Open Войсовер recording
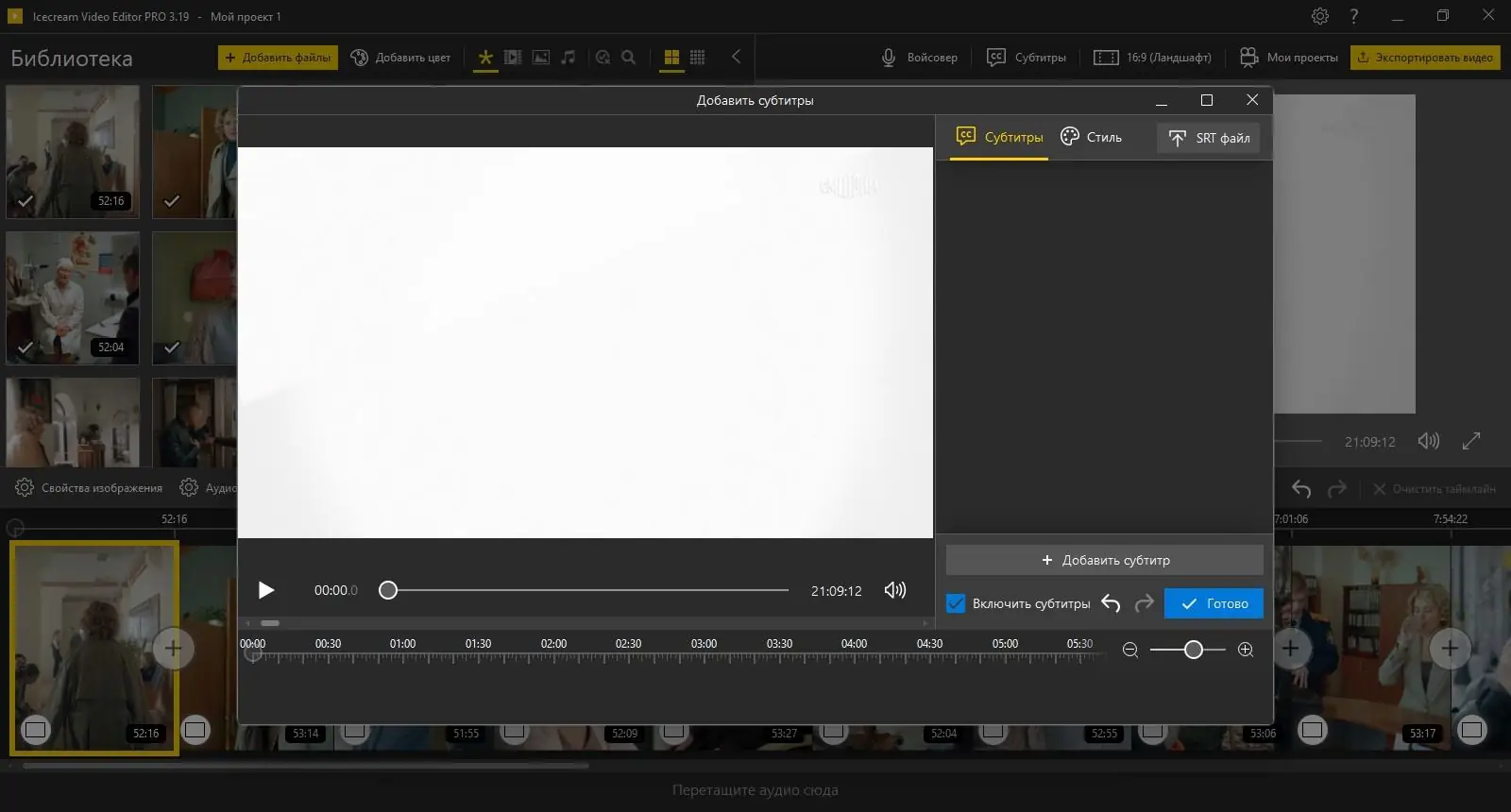 tap(919, 58)
